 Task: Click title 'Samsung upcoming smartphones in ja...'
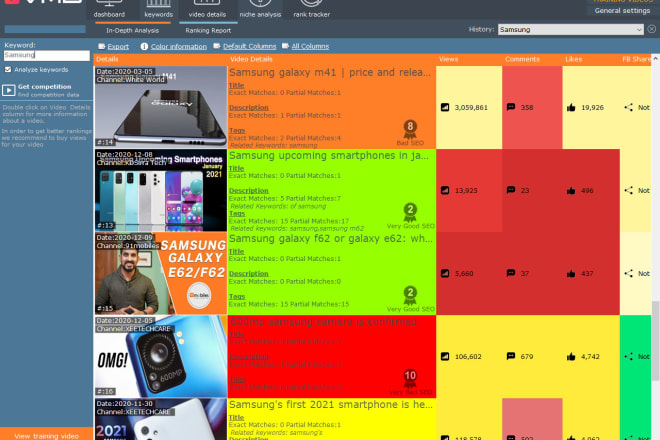329,155
